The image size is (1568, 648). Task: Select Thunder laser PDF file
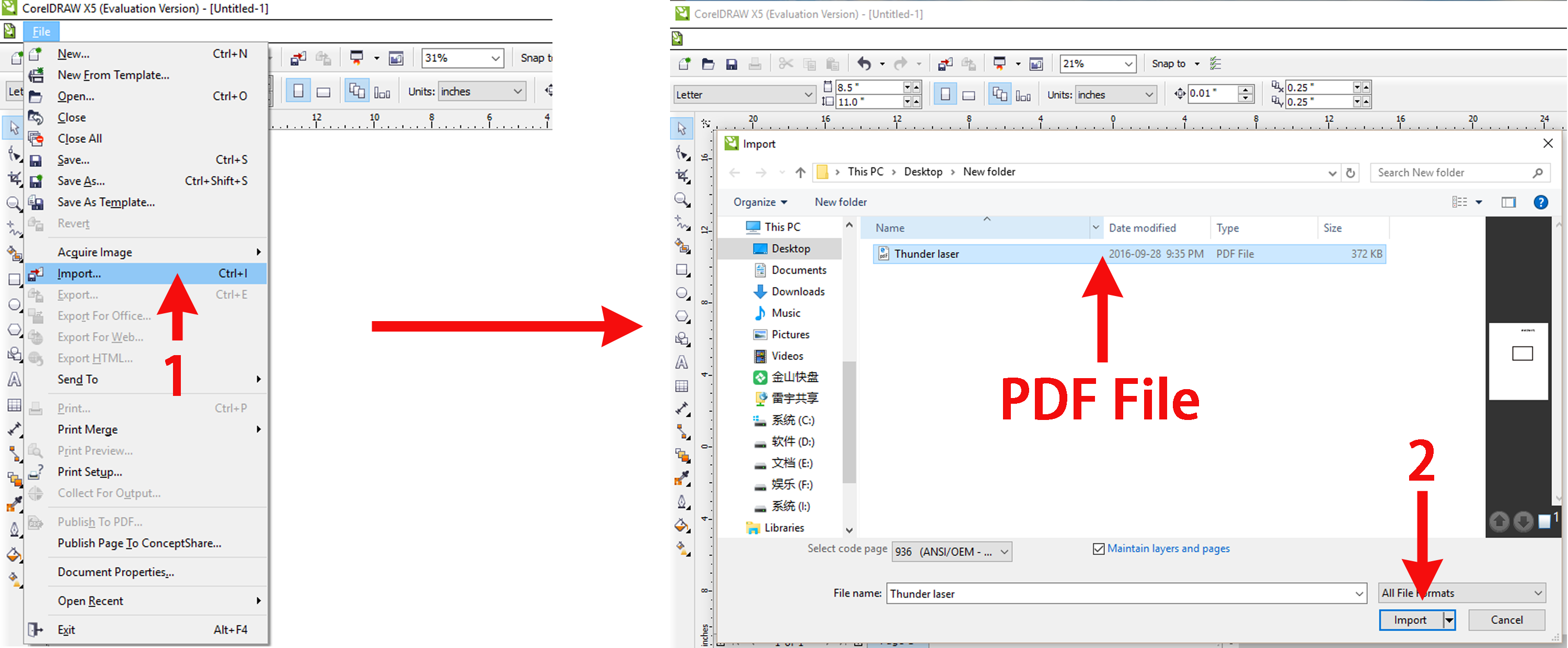click(1129, 254)
